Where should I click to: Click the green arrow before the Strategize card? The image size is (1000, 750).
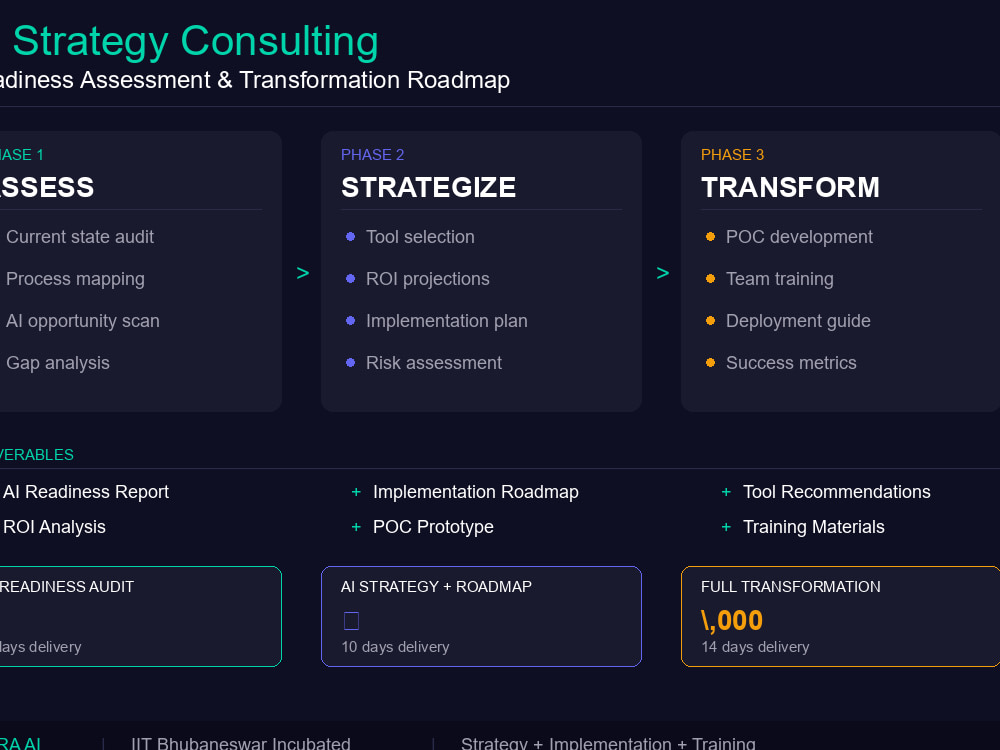[x=303, y=273]
